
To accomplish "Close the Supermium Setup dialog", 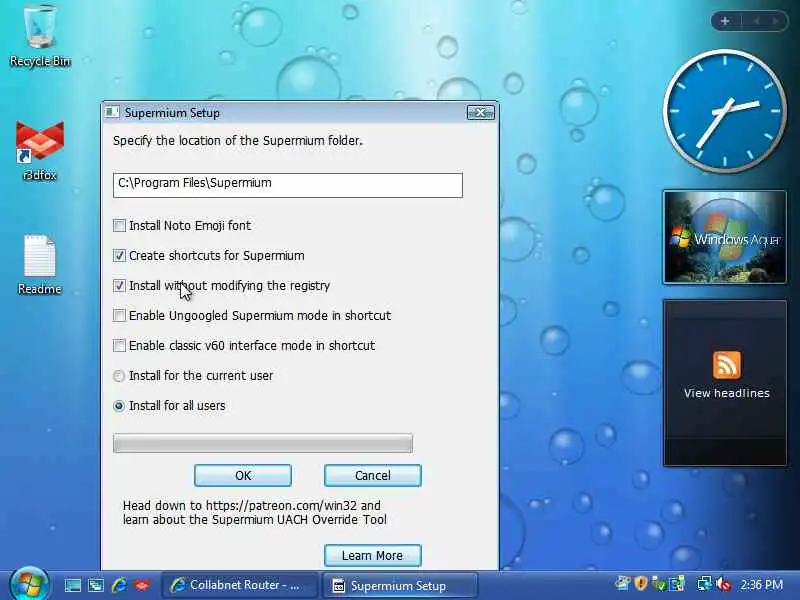I will [x=480, y=112].
